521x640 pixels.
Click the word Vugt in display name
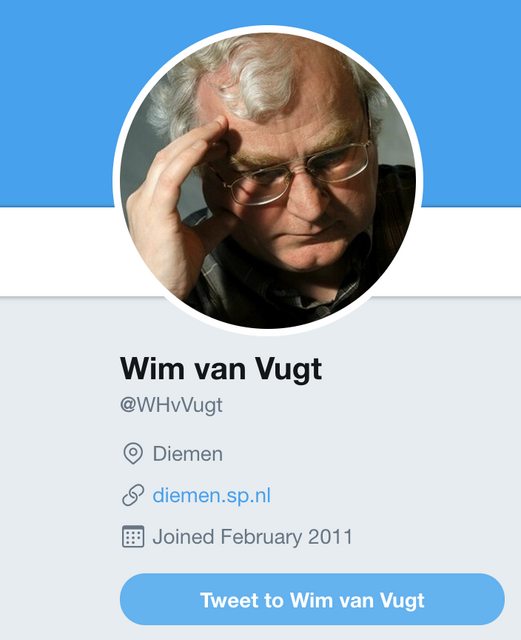pyautogui.click(x=288, y=369)
